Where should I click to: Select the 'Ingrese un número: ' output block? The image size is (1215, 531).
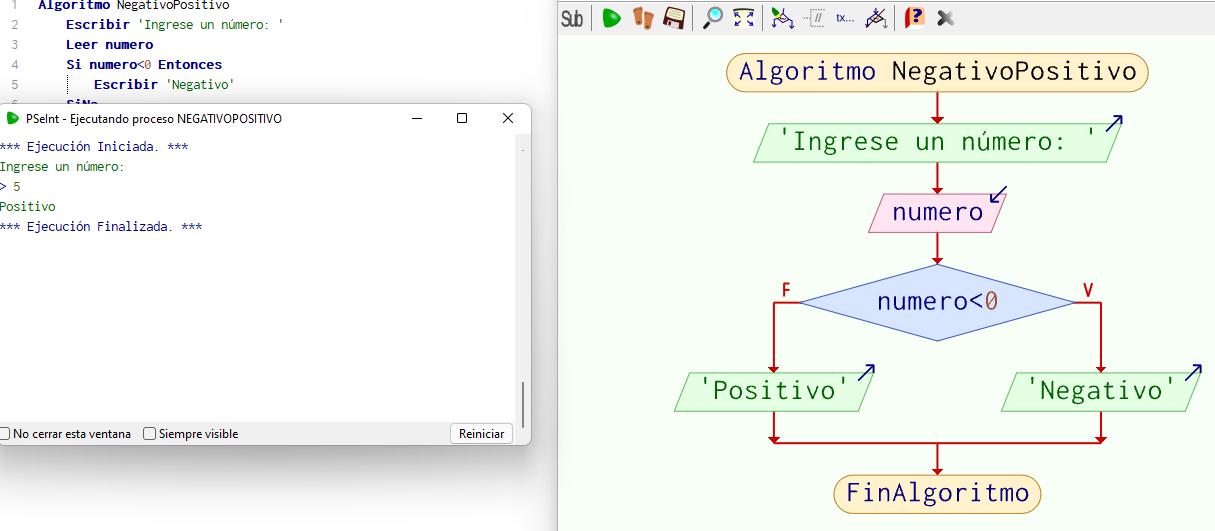(938, 142)
